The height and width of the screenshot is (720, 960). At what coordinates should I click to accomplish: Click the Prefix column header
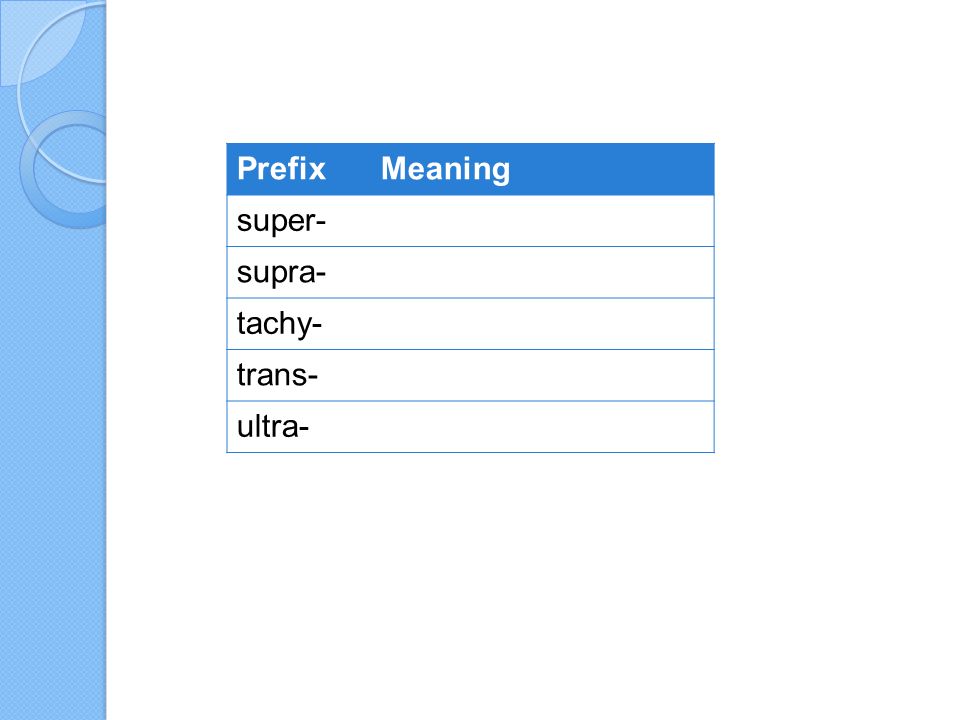299,170
